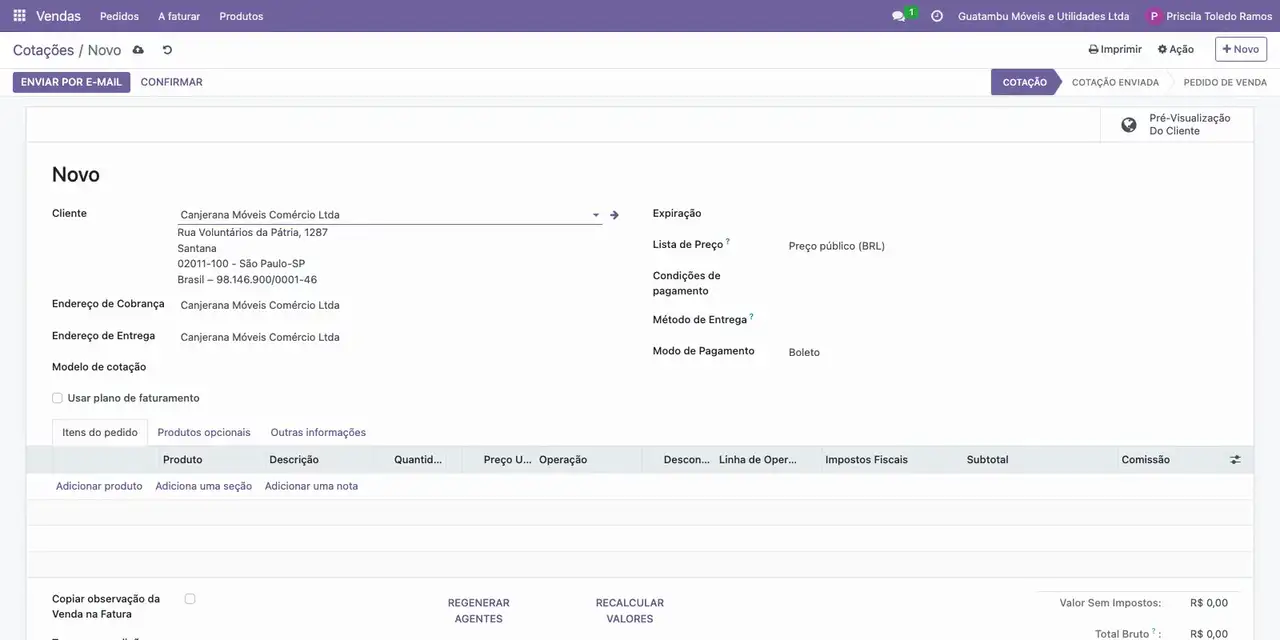Create a new record with the Novo button

click(1241, 49)
